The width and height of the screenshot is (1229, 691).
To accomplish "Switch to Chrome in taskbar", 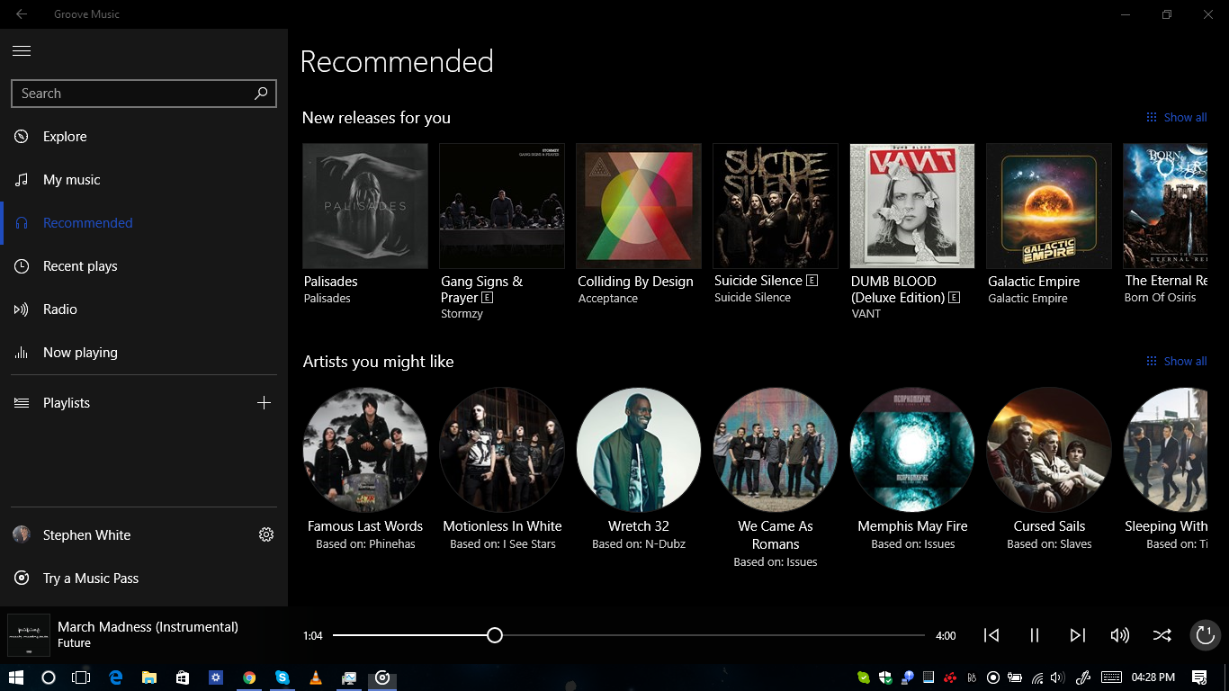I will (249, 677).
